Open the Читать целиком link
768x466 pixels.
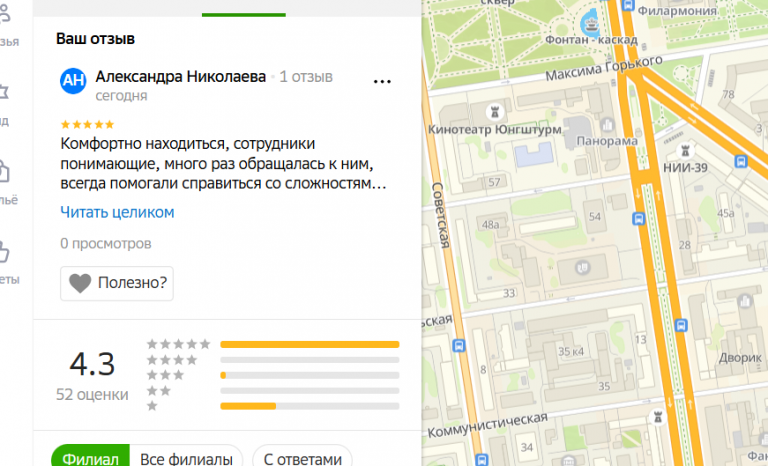point(117,212)
